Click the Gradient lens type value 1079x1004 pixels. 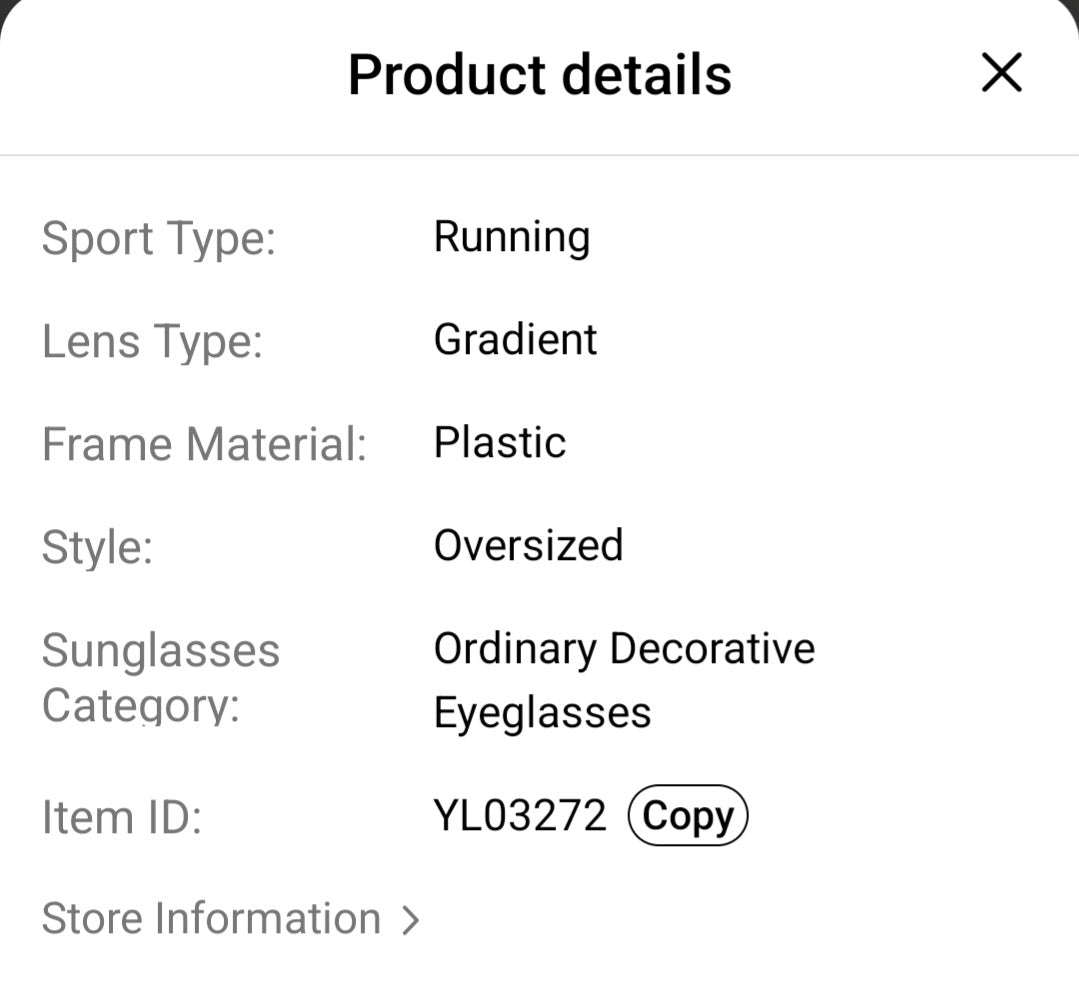point(515,340)
